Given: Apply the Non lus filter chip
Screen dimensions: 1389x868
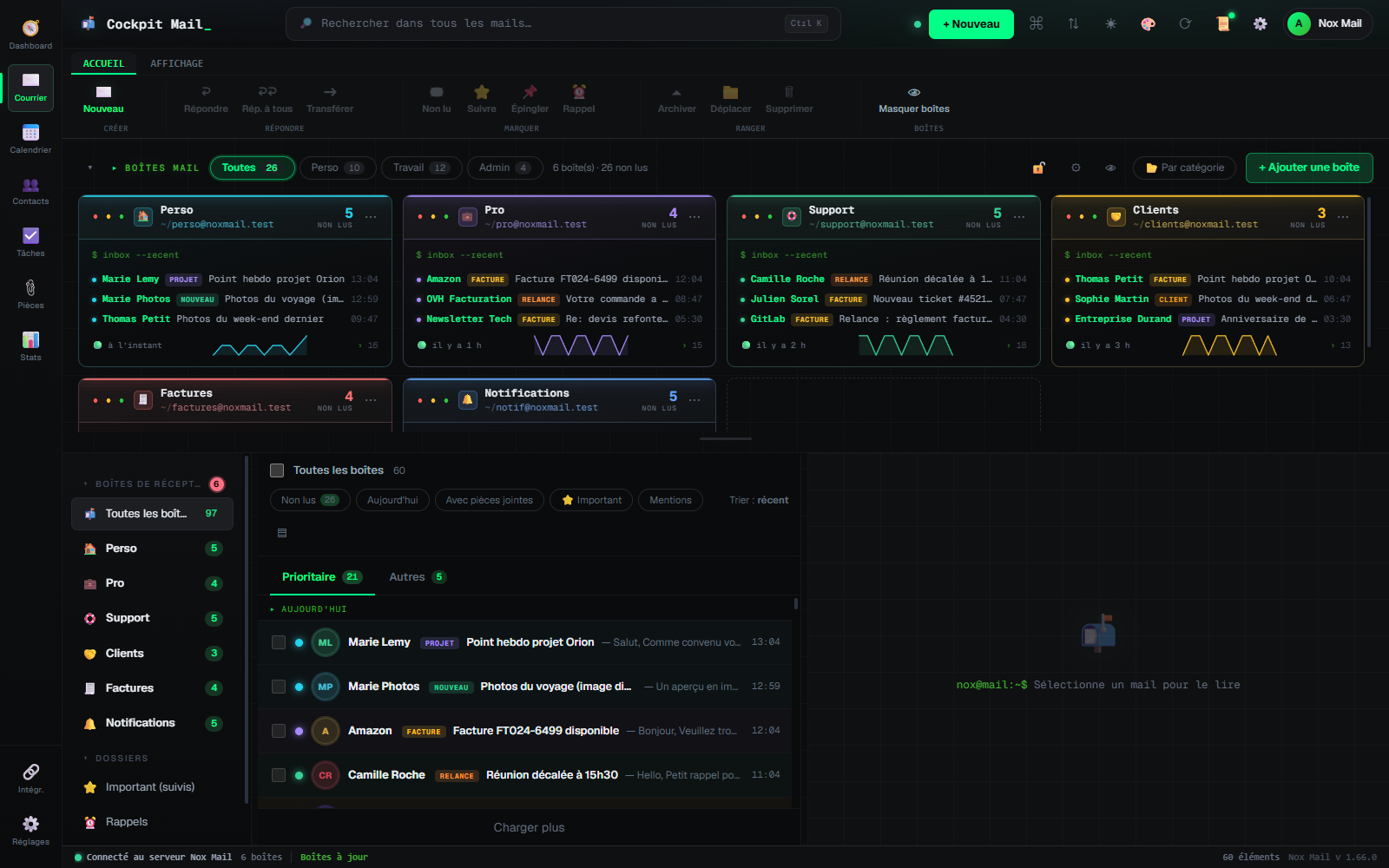Looking at the screenshot, I should coord(310,500).
